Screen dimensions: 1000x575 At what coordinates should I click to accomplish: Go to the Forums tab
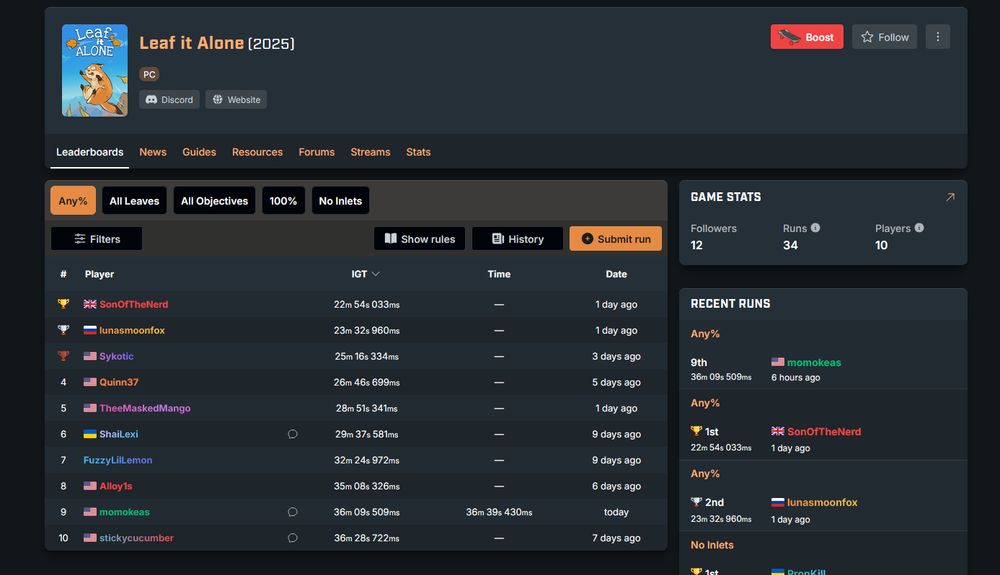tap(316, 152)
